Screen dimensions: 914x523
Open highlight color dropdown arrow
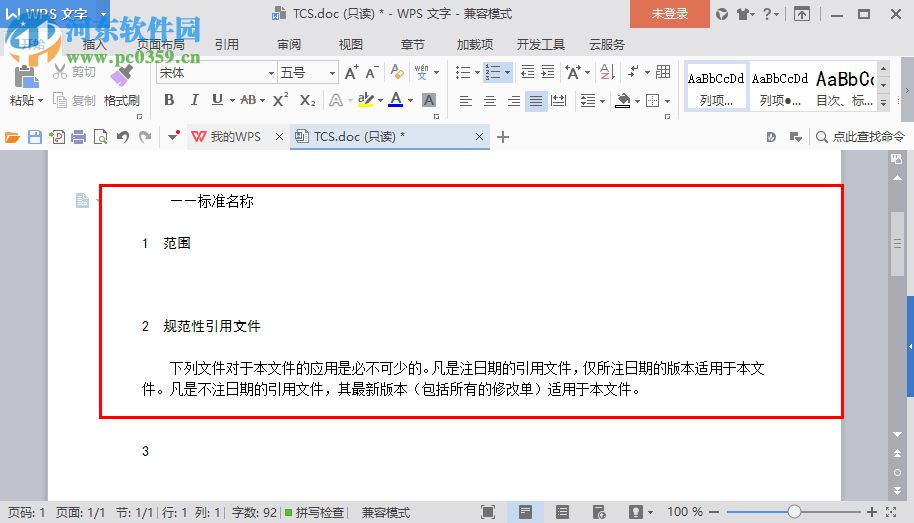pos(380,101)
